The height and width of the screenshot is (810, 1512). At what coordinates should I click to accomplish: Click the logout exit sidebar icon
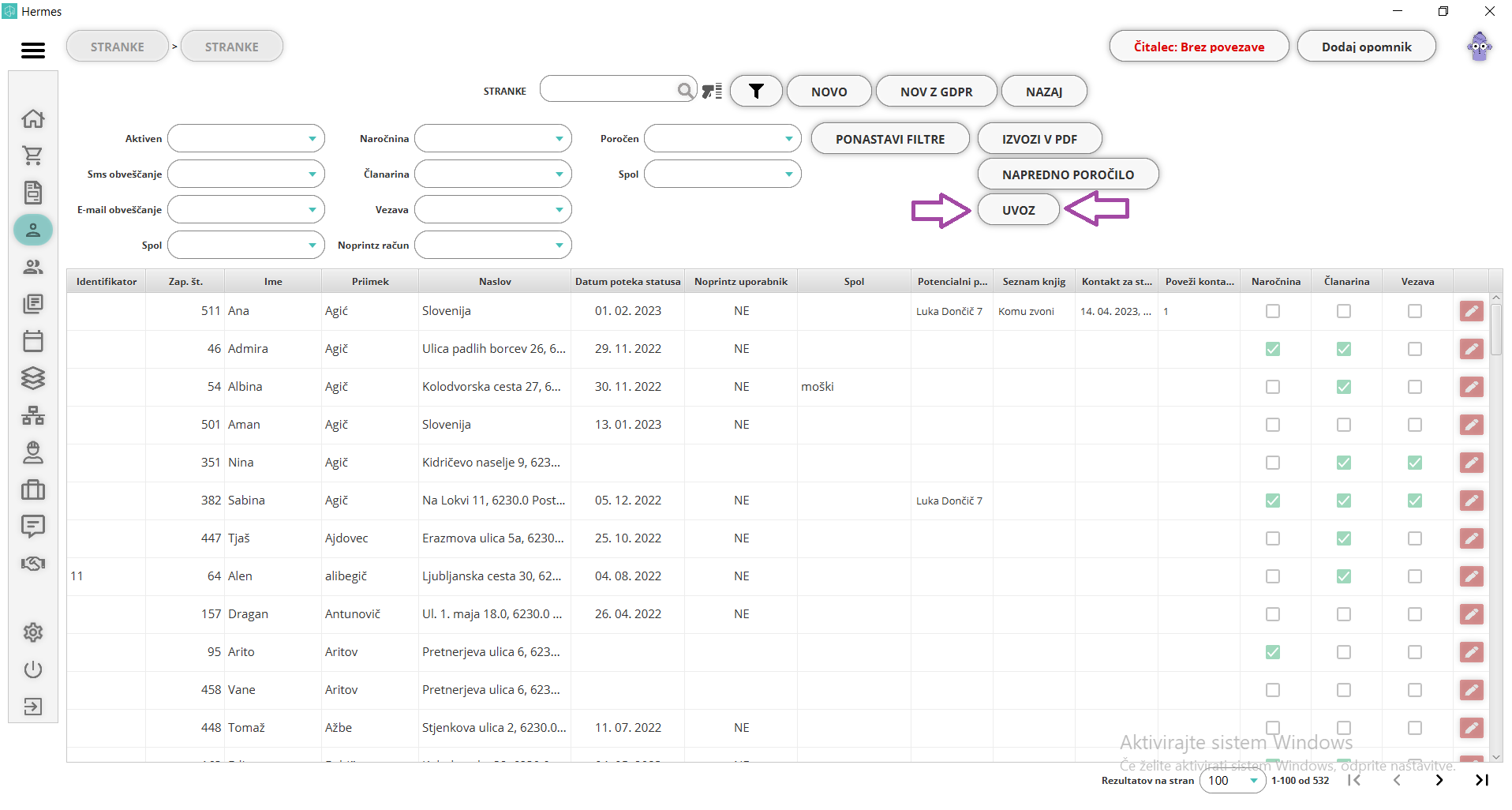tap(33, 707)
